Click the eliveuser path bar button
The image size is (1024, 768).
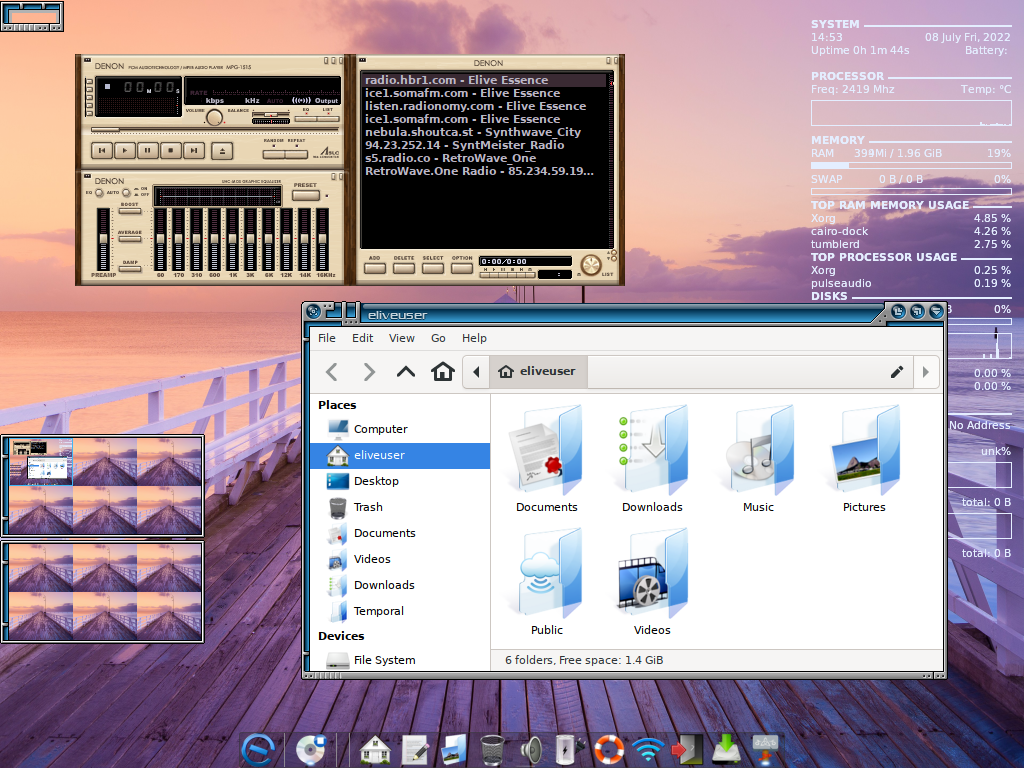(538, 372)
